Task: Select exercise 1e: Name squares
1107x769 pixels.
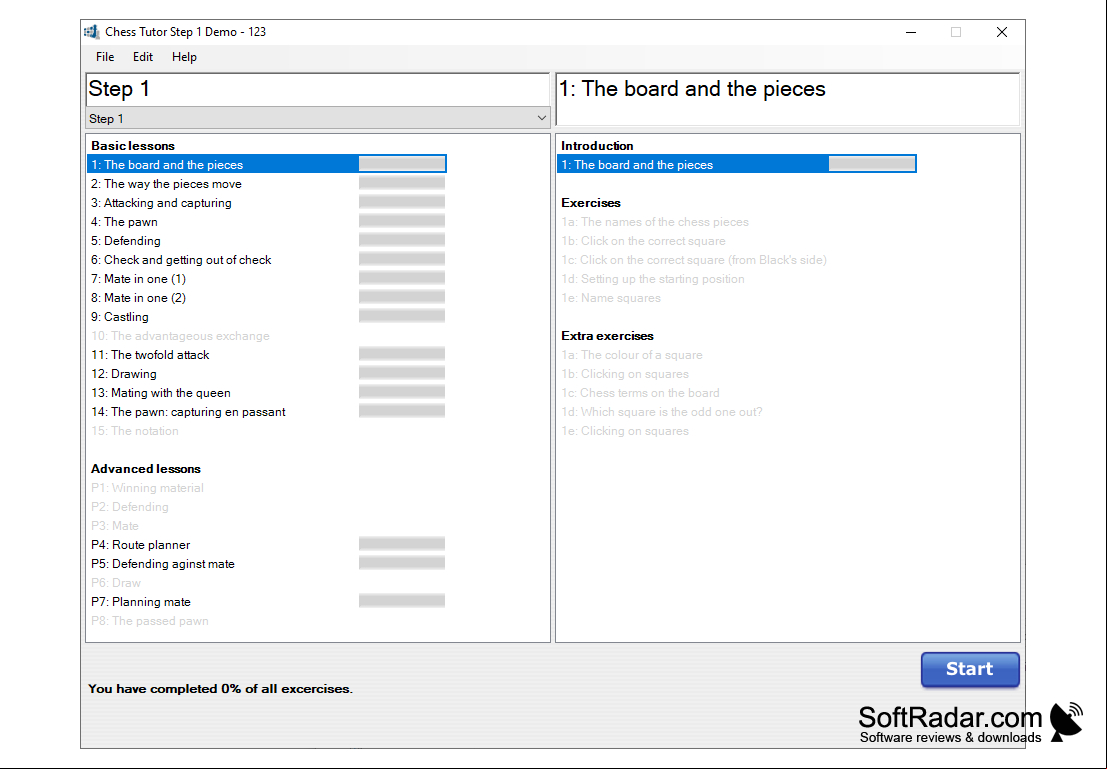Action: click(x=611, y=298)
